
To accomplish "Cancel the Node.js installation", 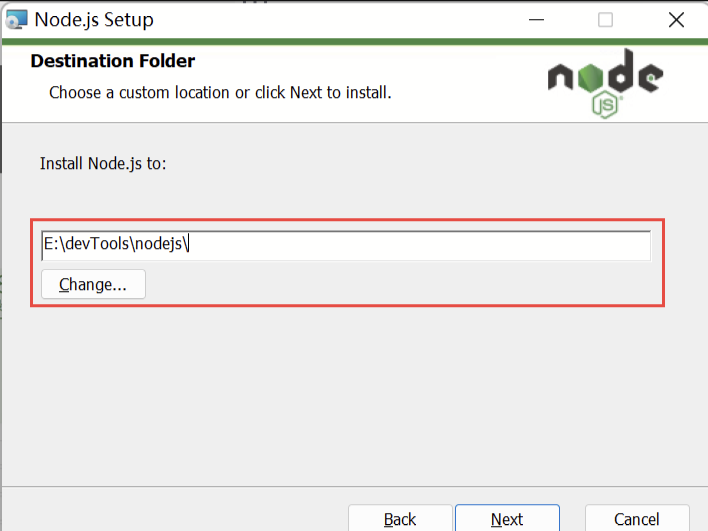I will (636, 519).
